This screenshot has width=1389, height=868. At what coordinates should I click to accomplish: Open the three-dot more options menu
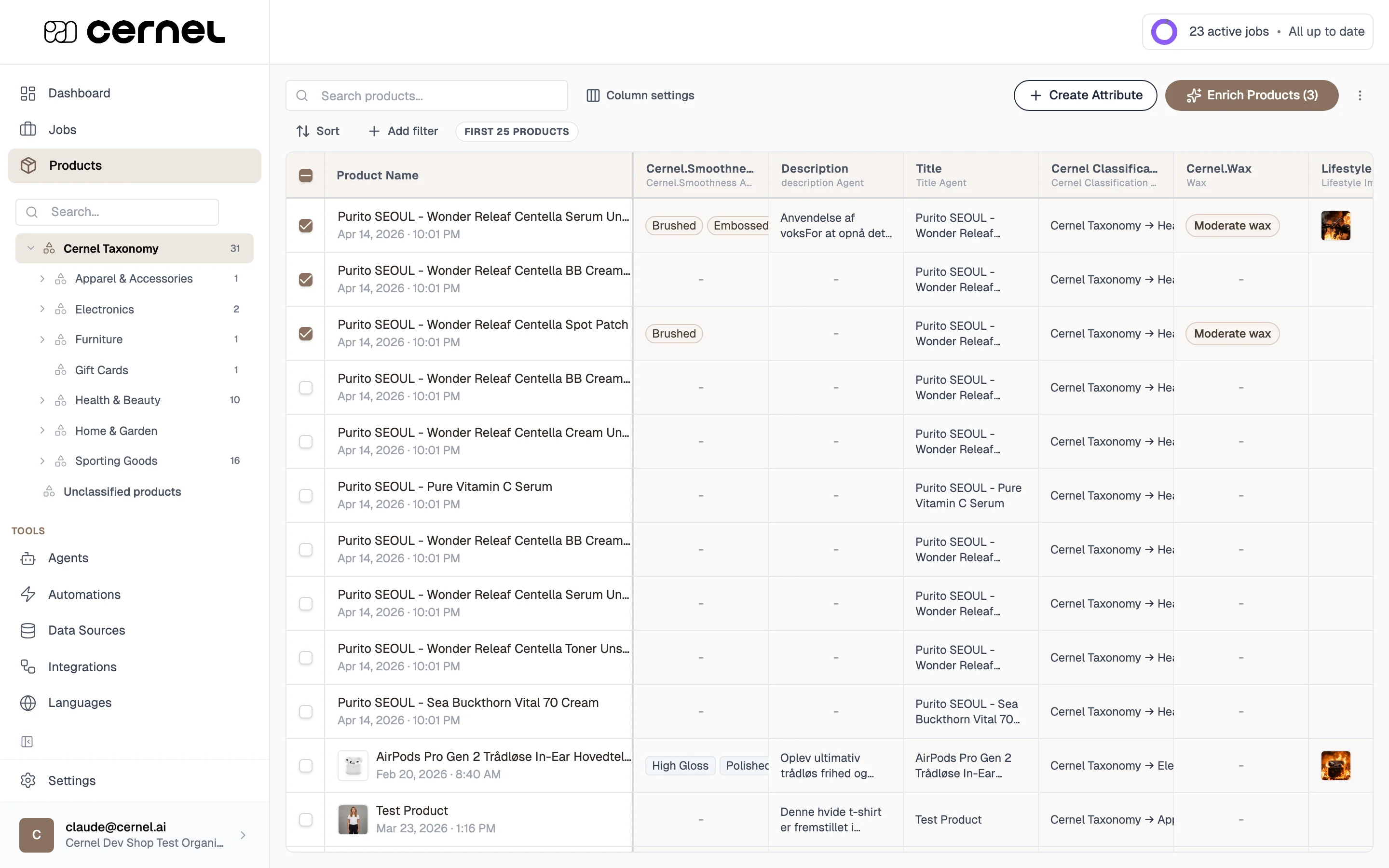pyautogui.click(x=1360, y=95)
